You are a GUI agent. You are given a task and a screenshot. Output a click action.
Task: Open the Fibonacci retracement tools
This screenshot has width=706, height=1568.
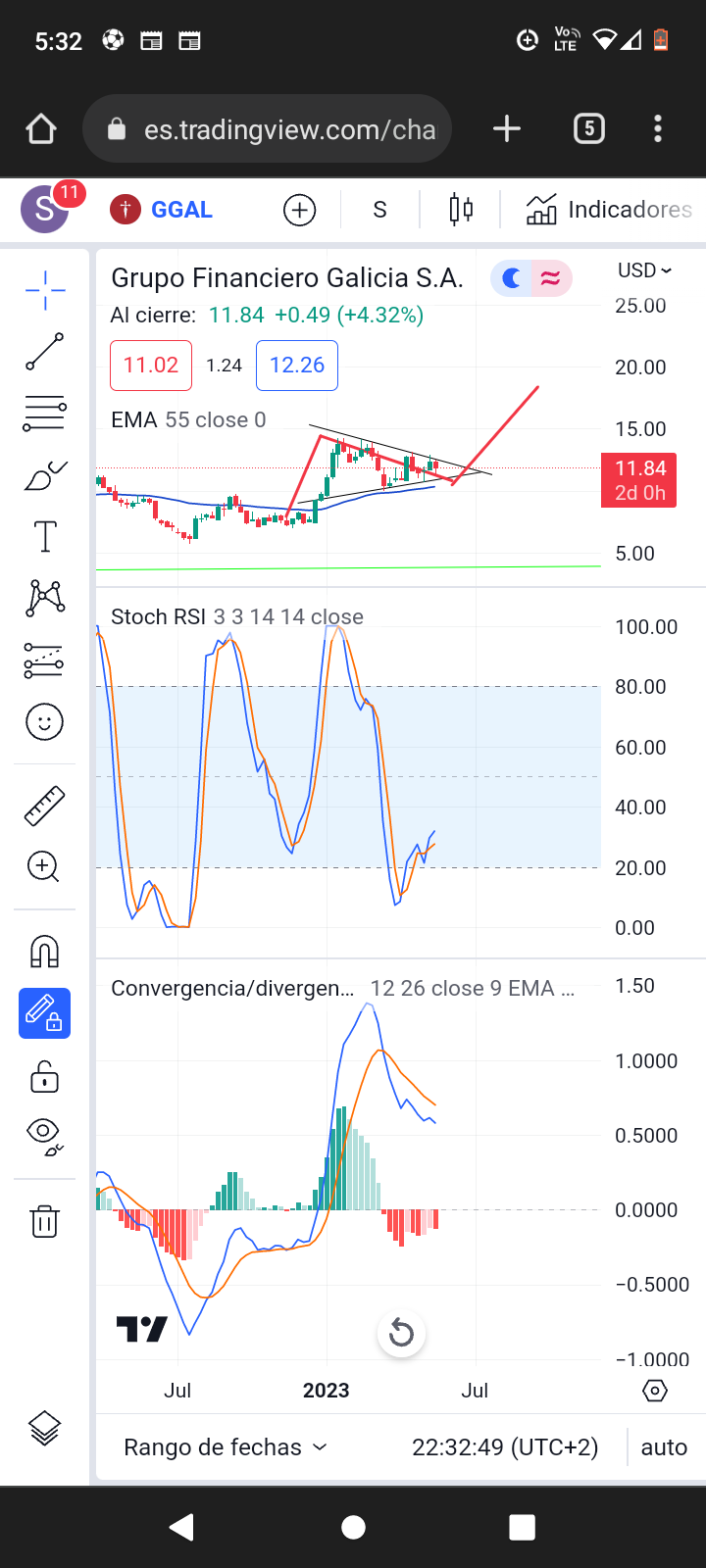(45, 414)
